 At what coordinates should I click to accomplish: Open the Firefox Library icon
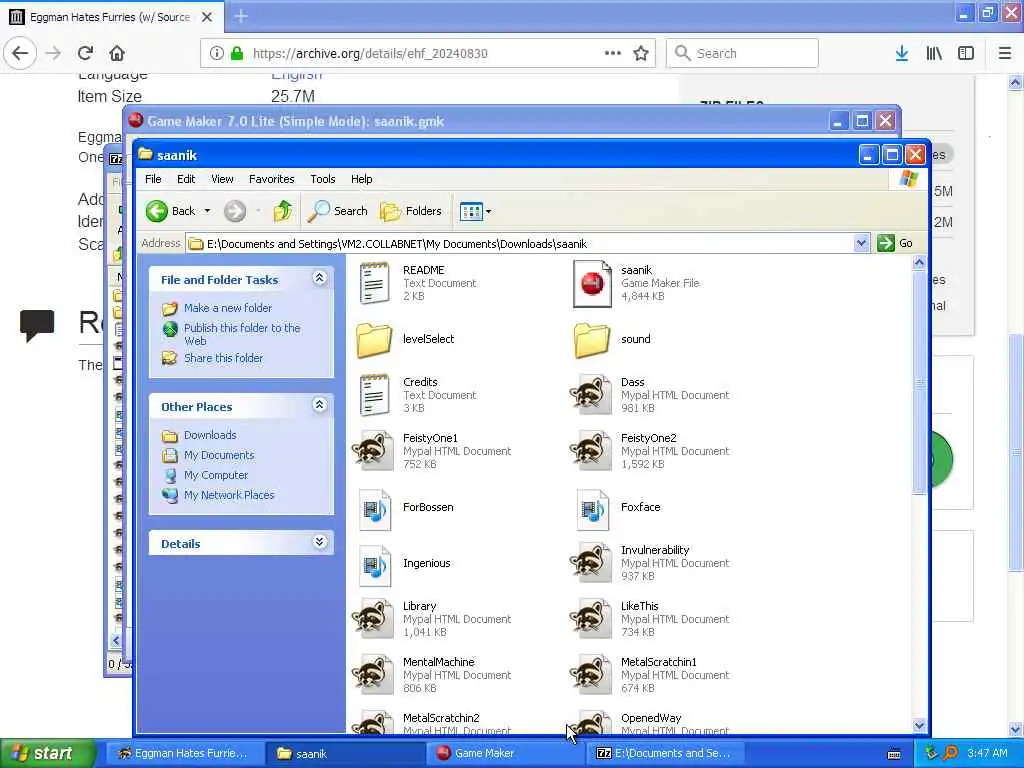tap(934, 53)
